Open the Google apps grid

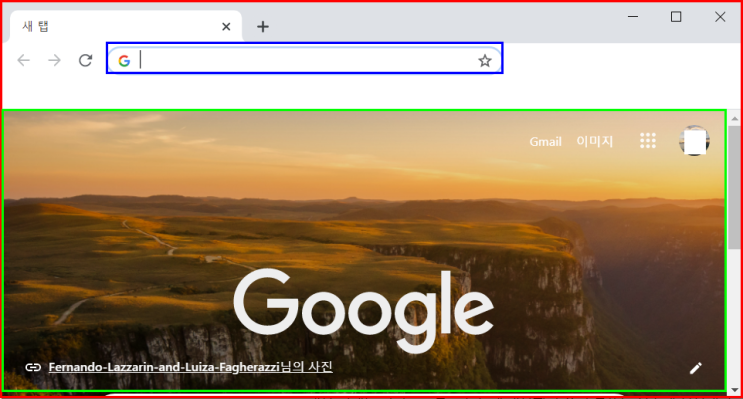click(x=648, y=141)
